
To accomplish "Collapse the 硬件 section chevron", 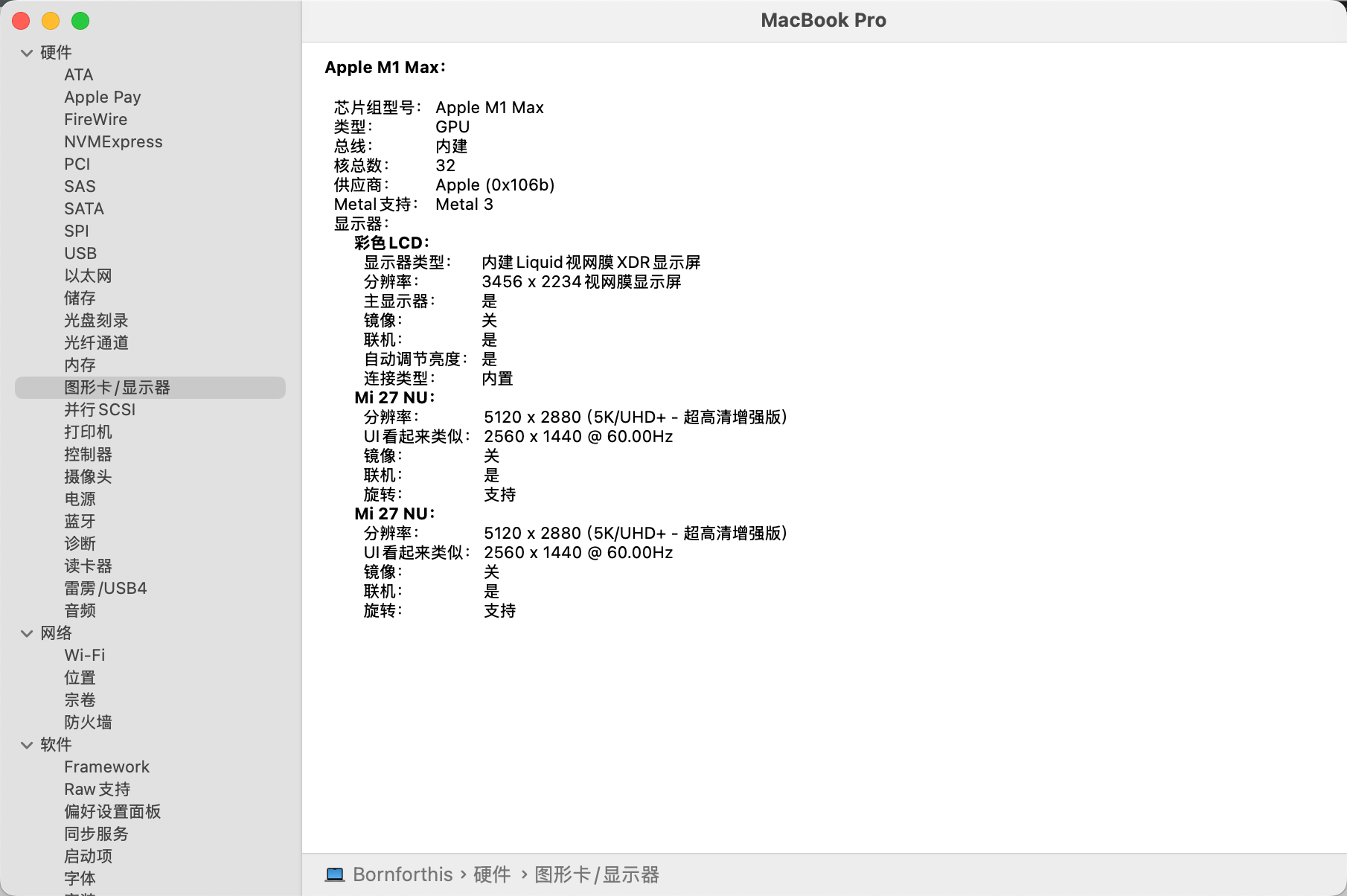I will (x=27, y=53).
